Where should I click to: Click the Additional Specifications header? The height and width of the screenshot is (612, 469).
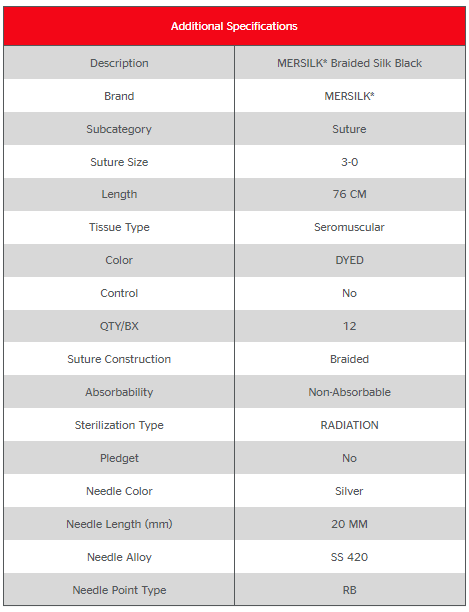pos(234,26)
